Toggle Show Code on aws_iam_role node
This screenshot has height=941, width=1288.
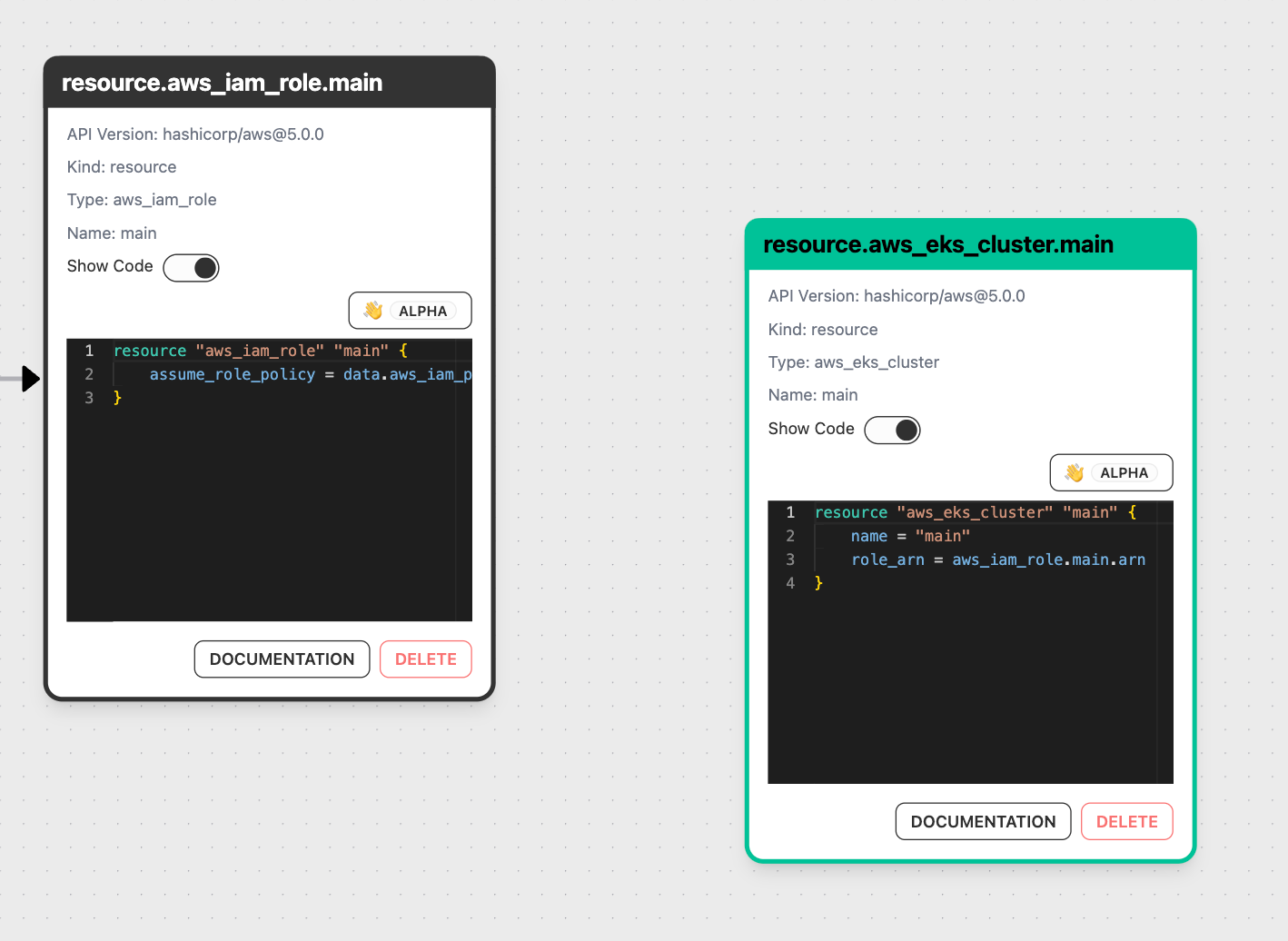[x=191, y=268]
